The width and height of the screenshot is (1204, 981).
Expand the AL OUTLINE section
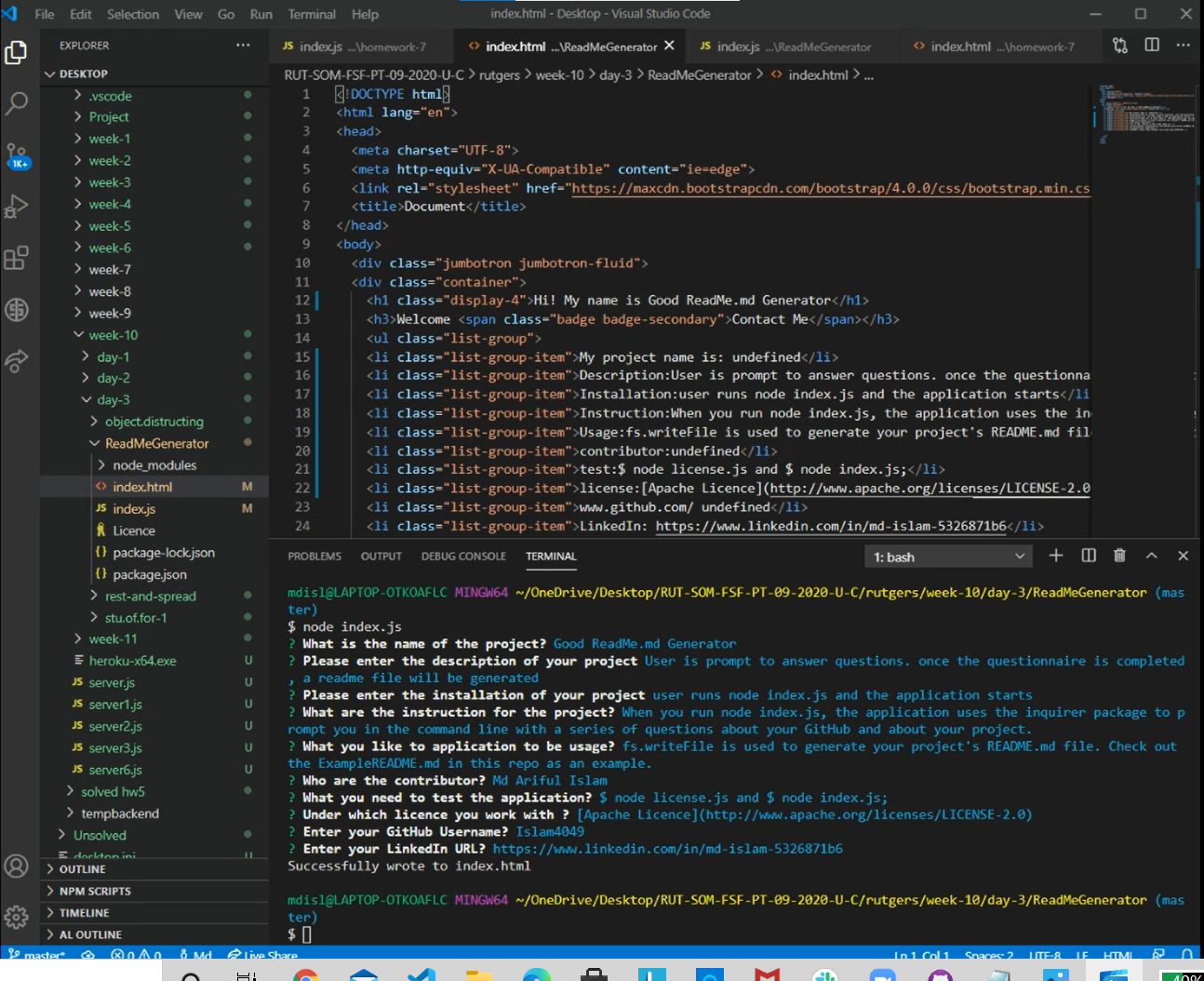click(90, 934)
